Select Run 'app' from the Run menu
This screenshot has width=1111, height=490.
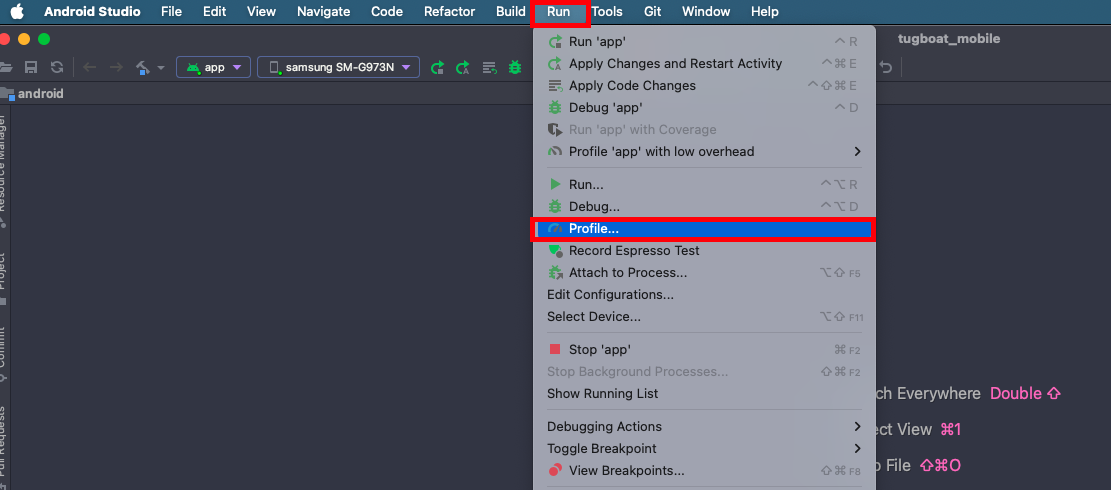coord(704,41)
